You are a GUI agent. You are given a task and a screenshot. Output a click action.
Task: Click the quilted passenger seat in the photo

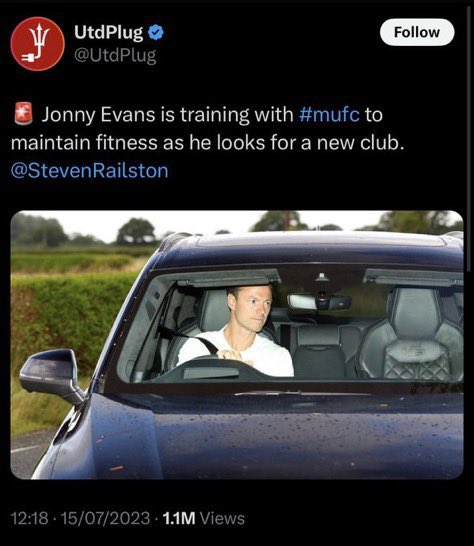pos(411,334)
